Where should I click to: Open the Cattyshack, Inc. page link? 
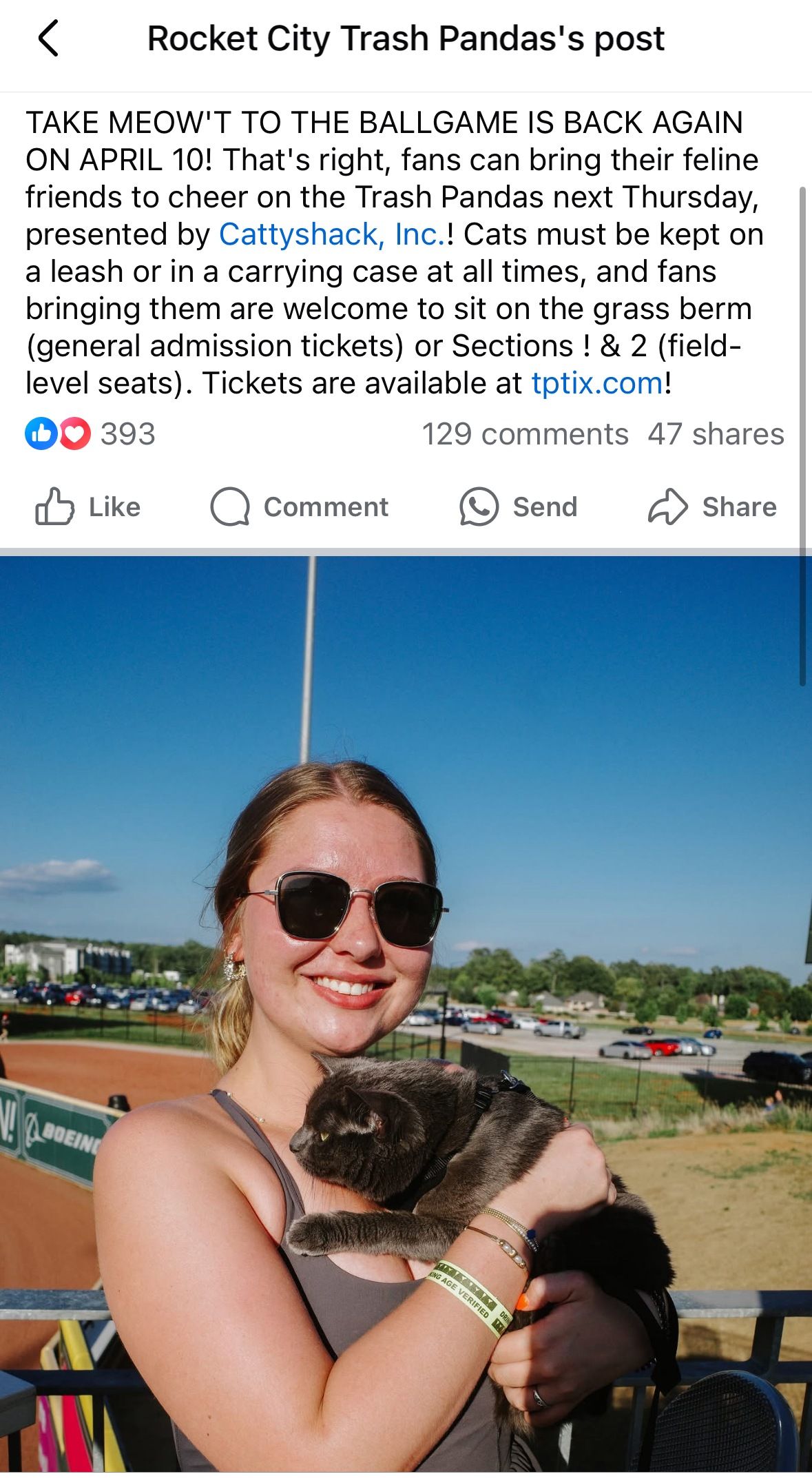332,234
